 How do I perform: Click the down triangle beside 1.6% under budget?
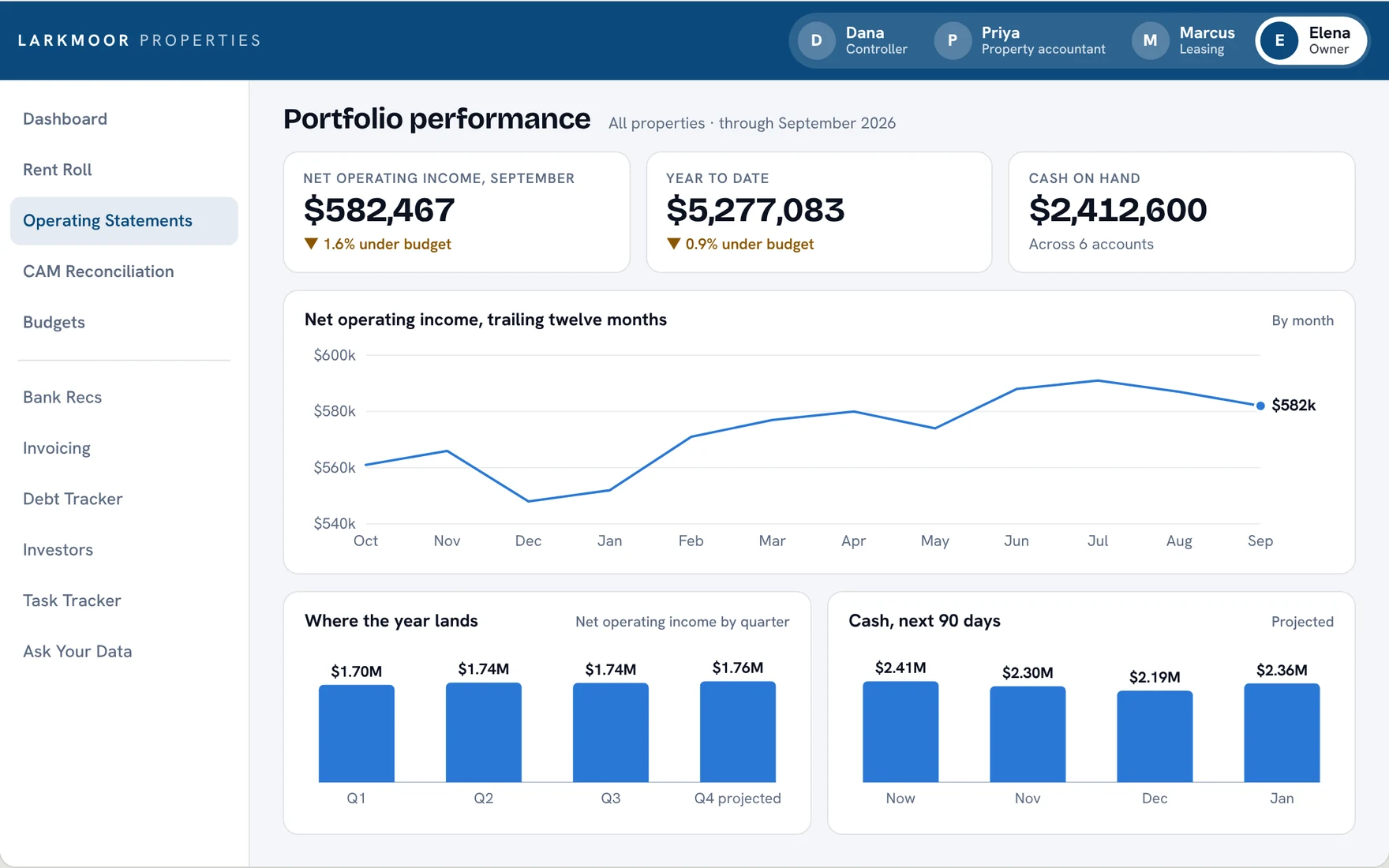[x=311, y=244]
